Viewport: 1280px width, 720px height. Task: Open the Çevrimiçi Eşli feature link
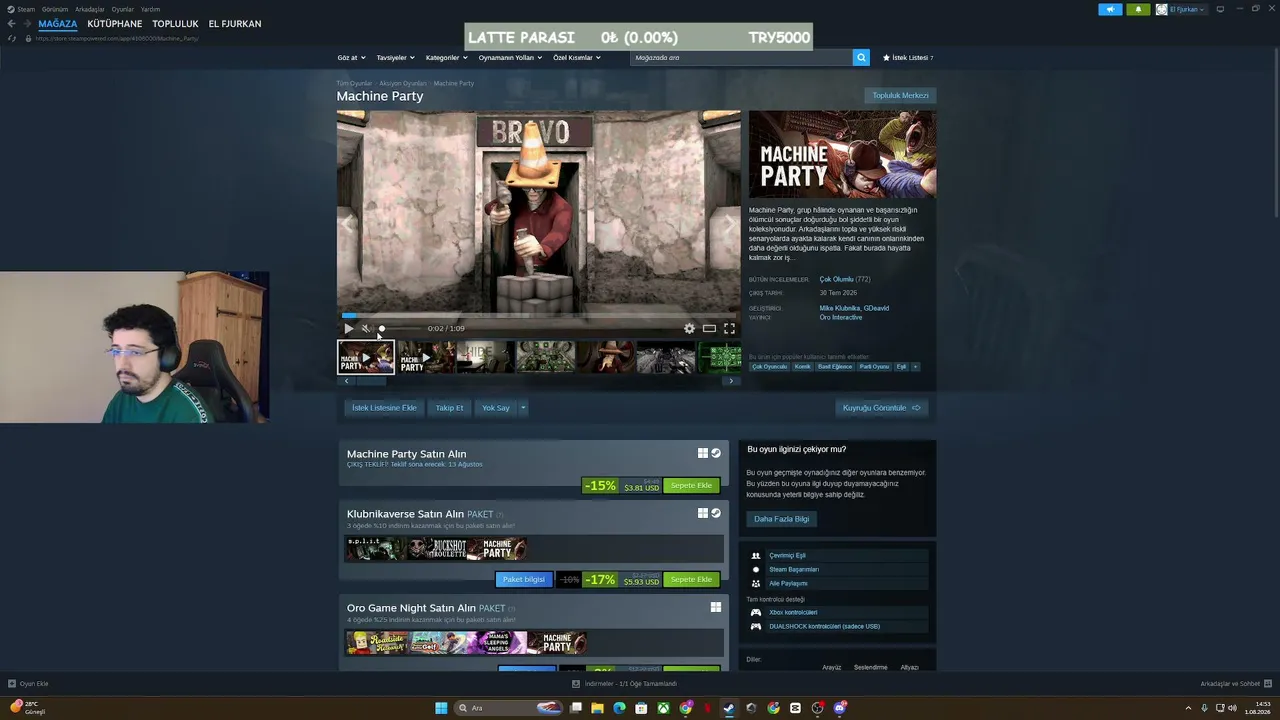pos(787,555)
